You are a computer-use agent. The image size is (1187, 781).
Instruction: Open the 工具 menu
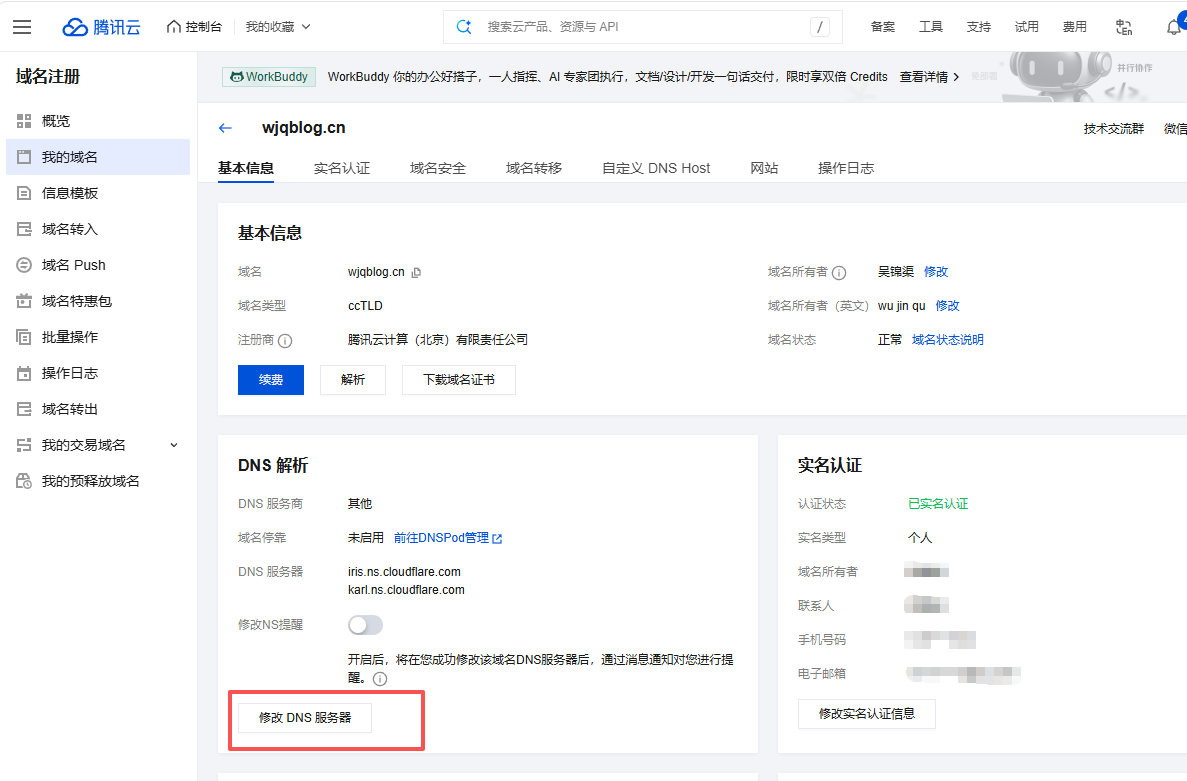pos(930,27)
